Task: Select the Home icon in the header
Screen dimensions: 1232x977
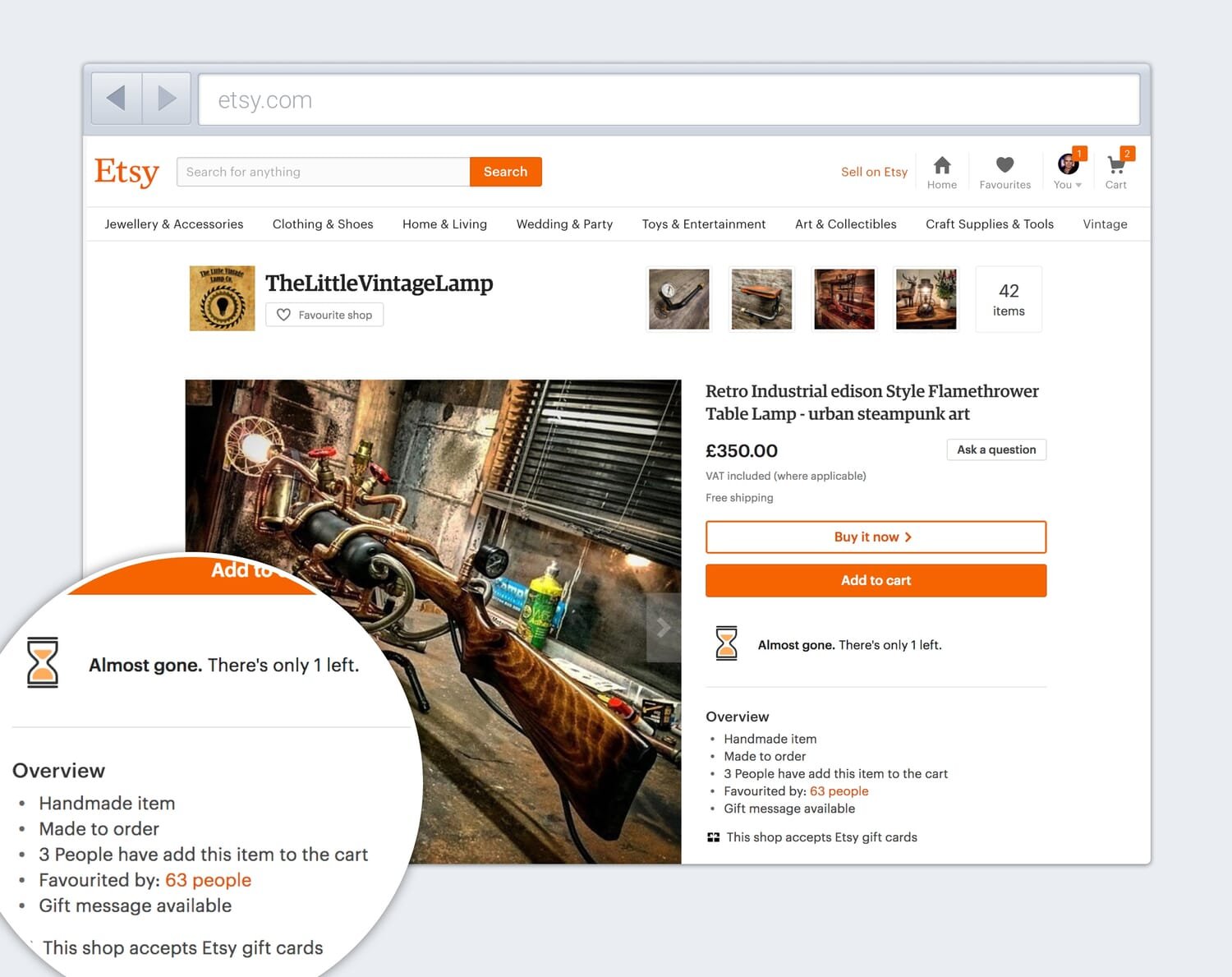Action: pos(941,170)
